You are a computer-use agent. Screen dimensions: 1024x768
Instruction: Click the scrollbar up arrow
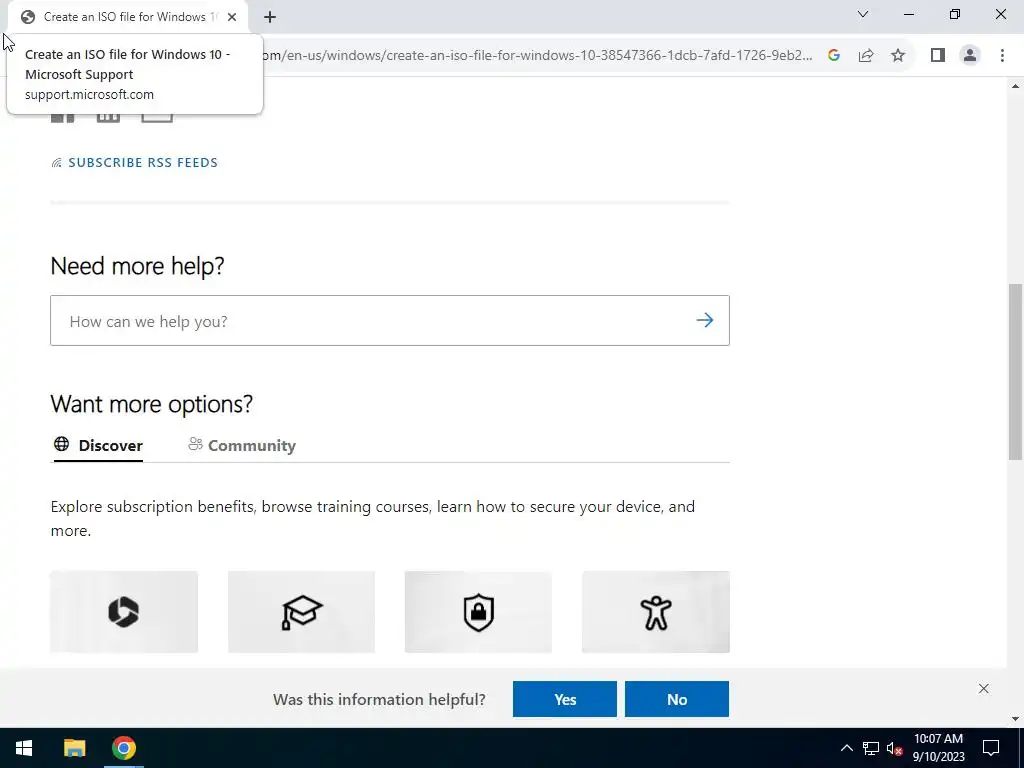click(x=1015, y=86)
